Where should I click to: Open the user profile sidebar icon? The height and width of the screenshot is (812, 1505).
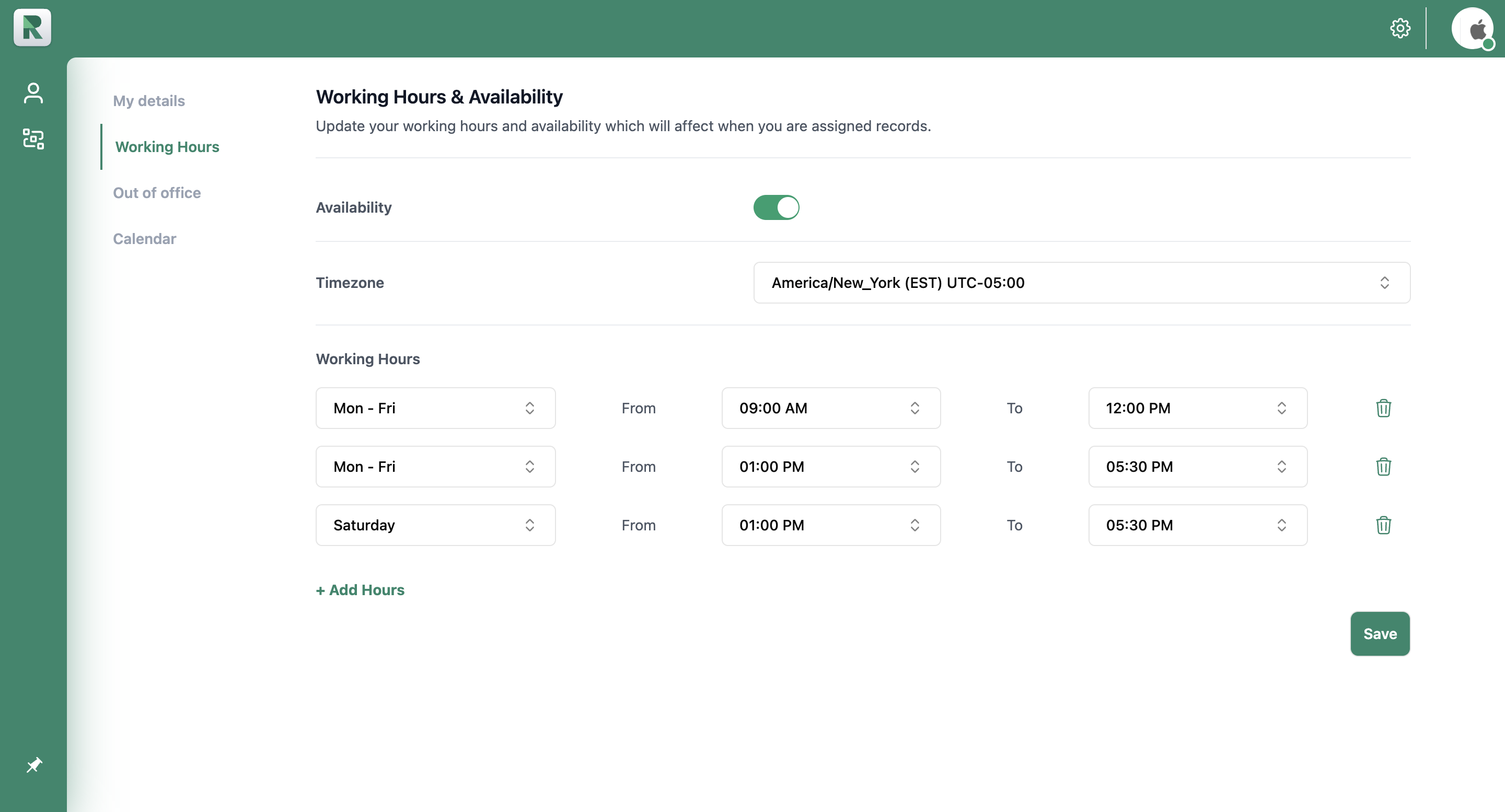coord(33,93)
